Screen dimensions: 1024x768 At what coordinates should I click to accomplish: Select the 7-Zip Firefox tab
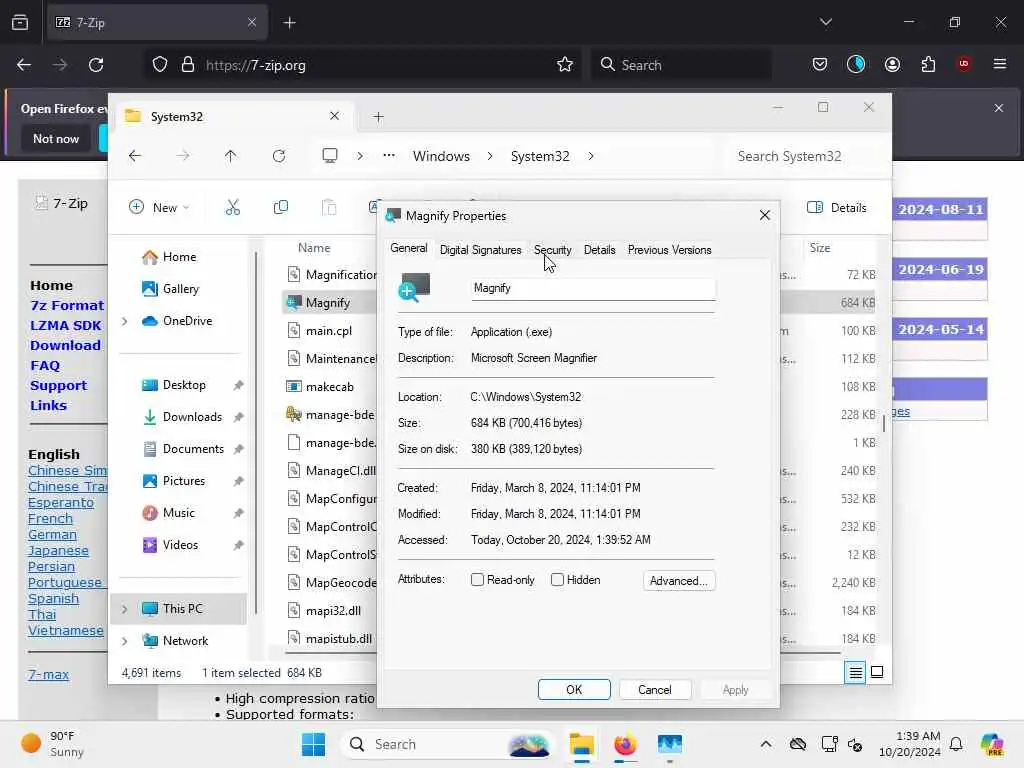click(x=157, y=22)
